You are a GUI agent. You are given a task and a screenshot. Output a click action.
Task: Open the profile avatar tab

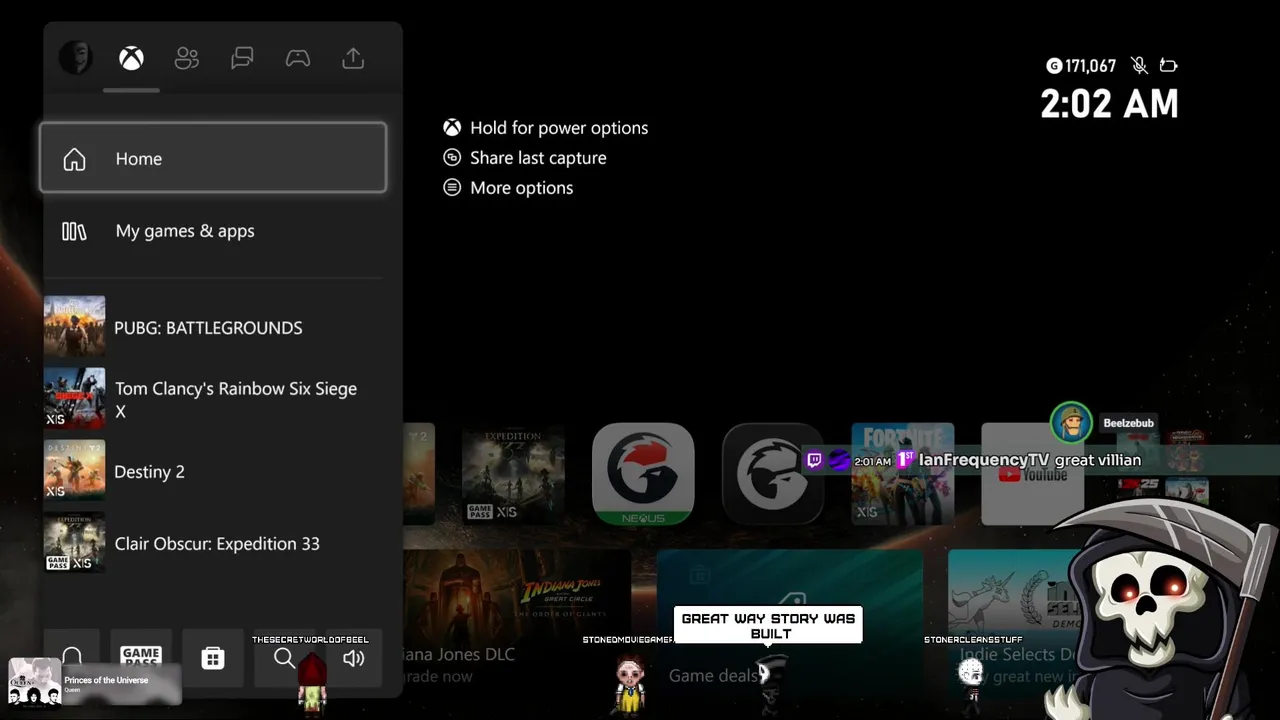coord(75,58)
